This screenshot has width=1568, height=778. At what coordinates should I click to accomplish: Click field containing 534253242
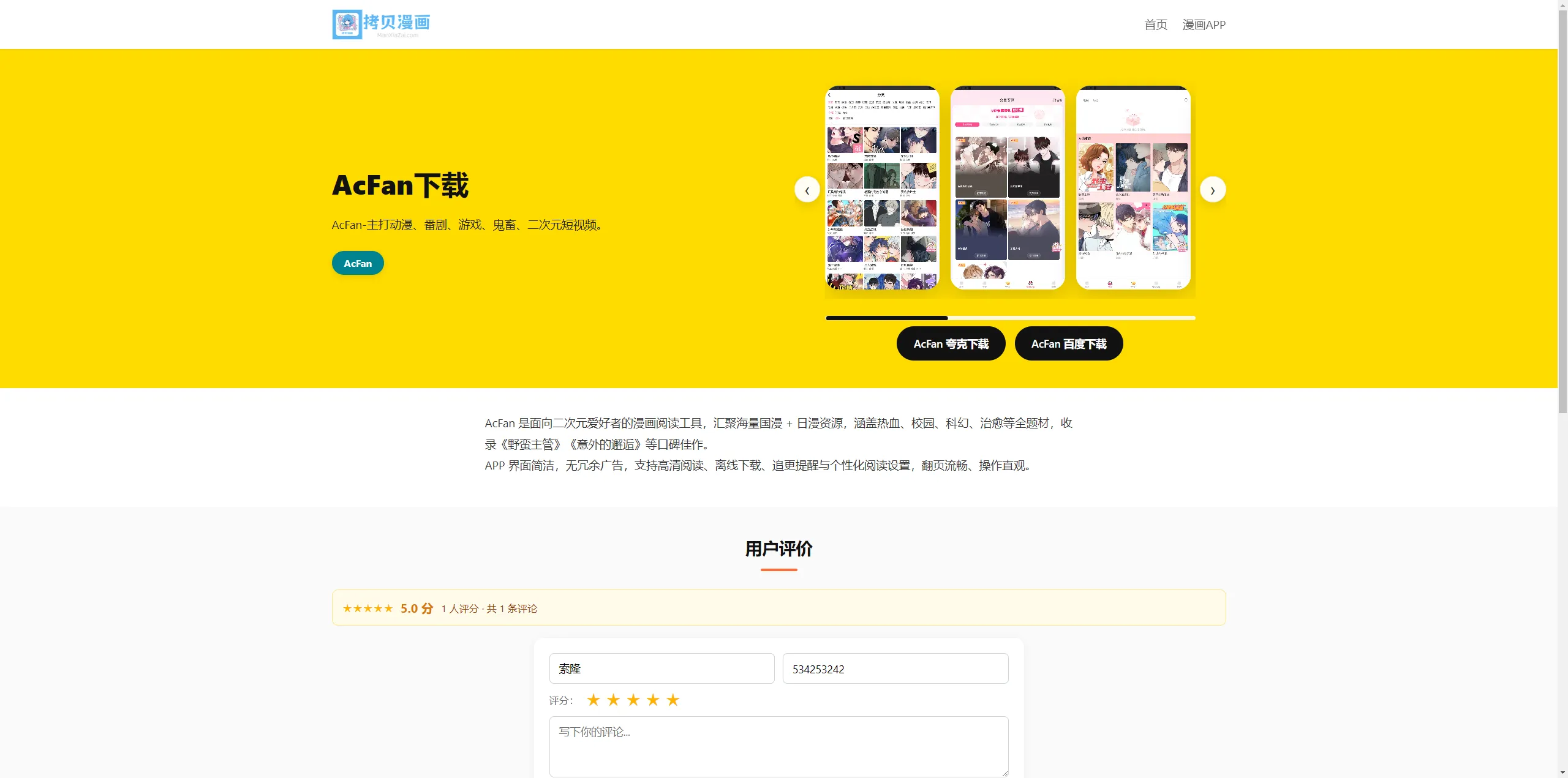click(x=895, y=668)
